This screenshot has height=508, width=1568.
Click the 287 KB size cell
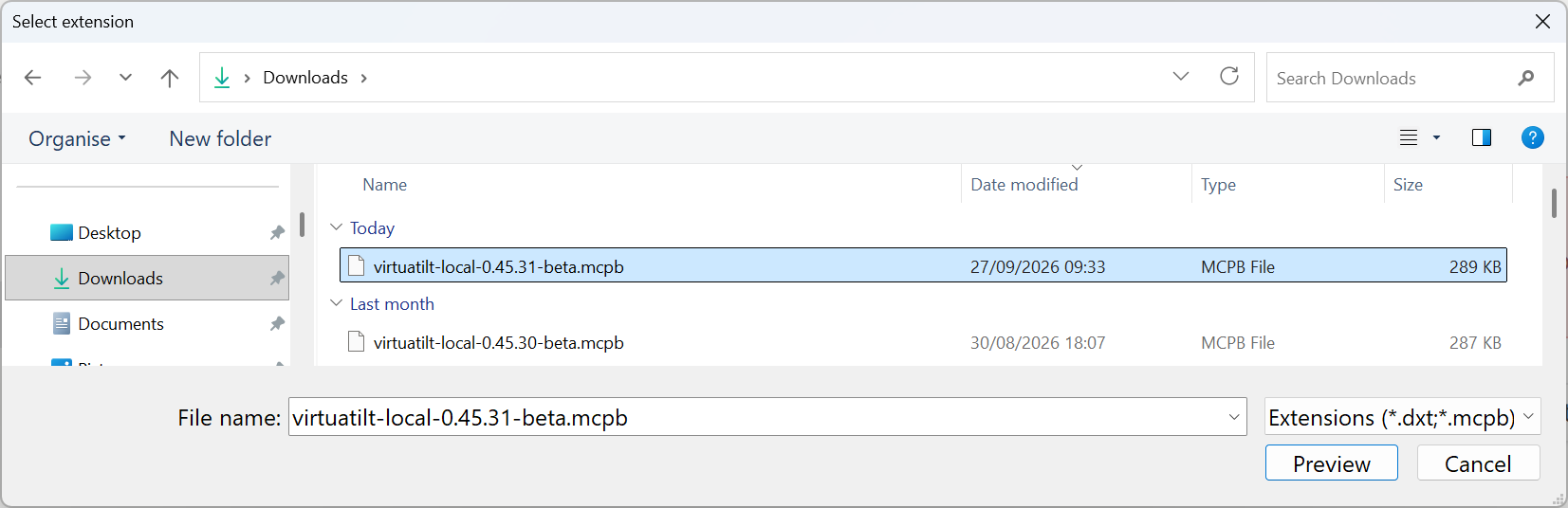[1475, 343]
